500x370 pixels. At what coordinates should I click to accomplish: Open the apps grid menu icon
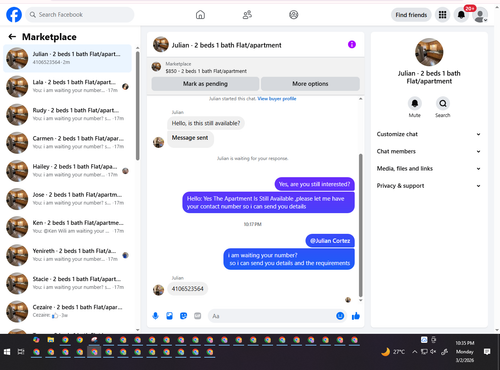coord(442,15)
